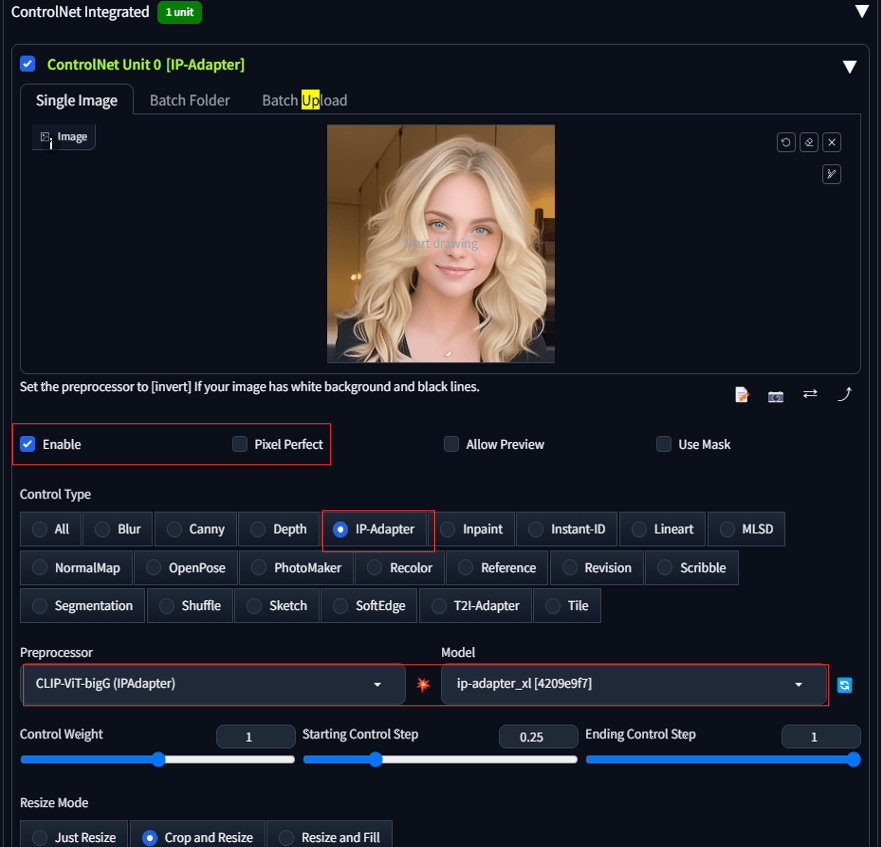
Task: Click the document with pencil new canvas icon
Action: tap(742, 395)
